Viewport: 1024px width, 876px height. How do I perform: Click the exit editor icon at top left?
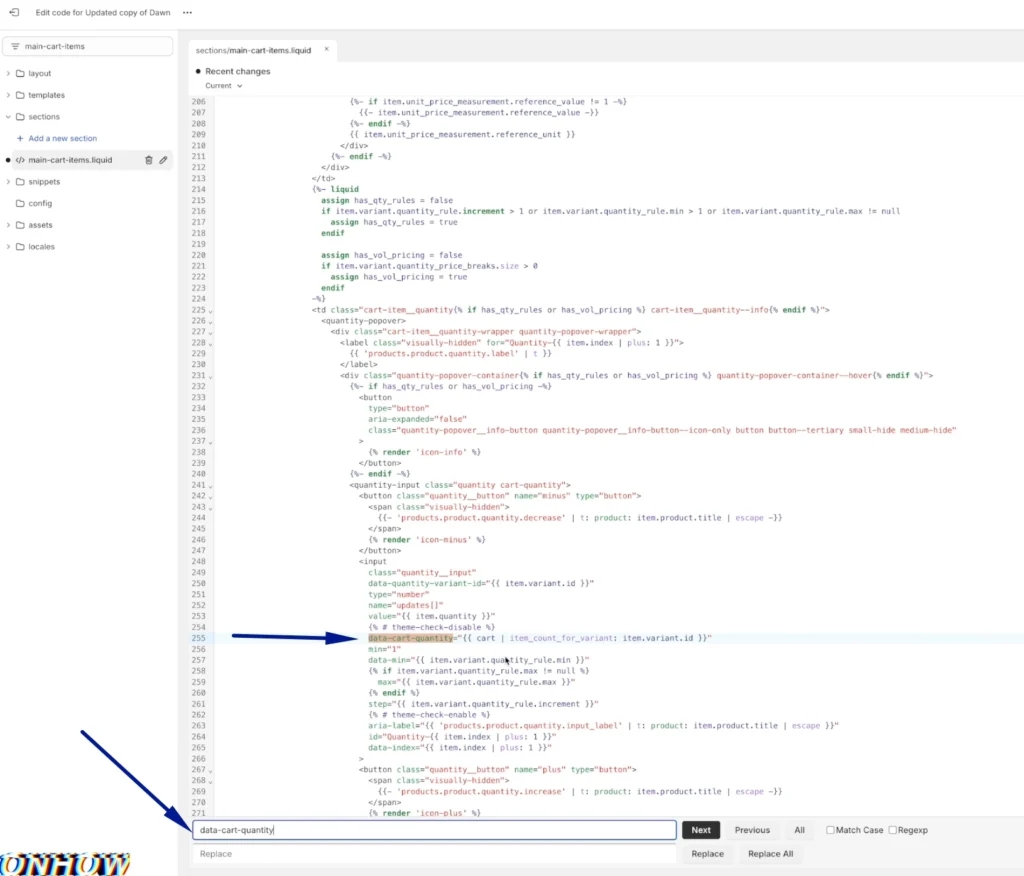click(x=14, y=13)
